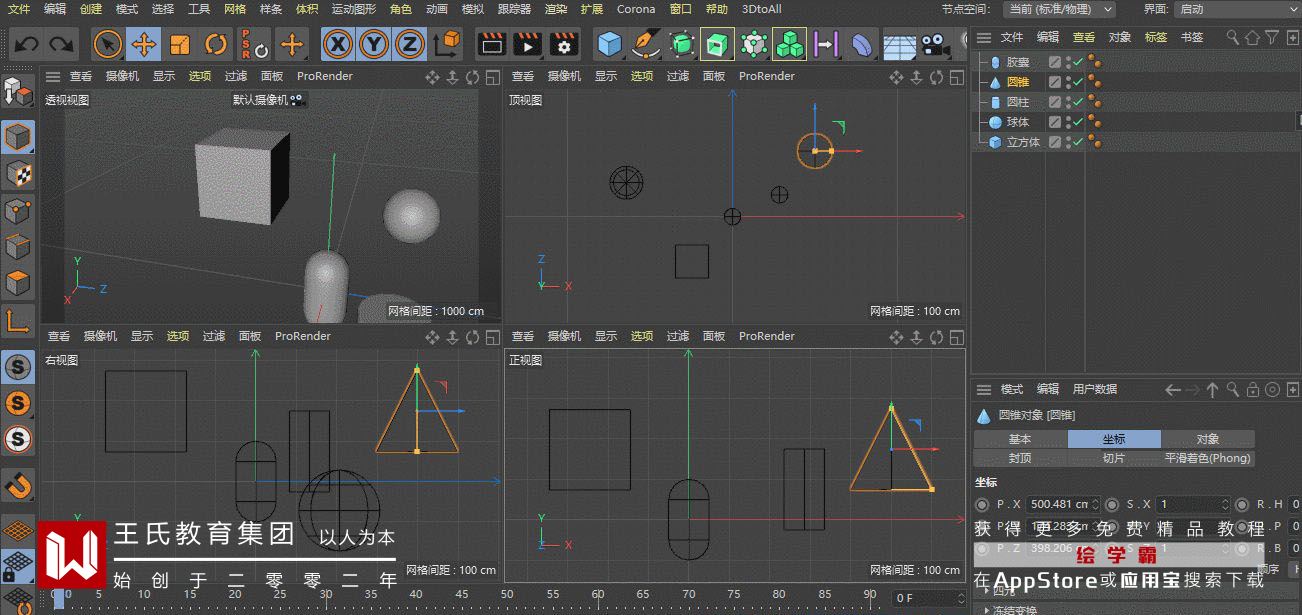Click the Camera object icon

click(x=935, y=44)
